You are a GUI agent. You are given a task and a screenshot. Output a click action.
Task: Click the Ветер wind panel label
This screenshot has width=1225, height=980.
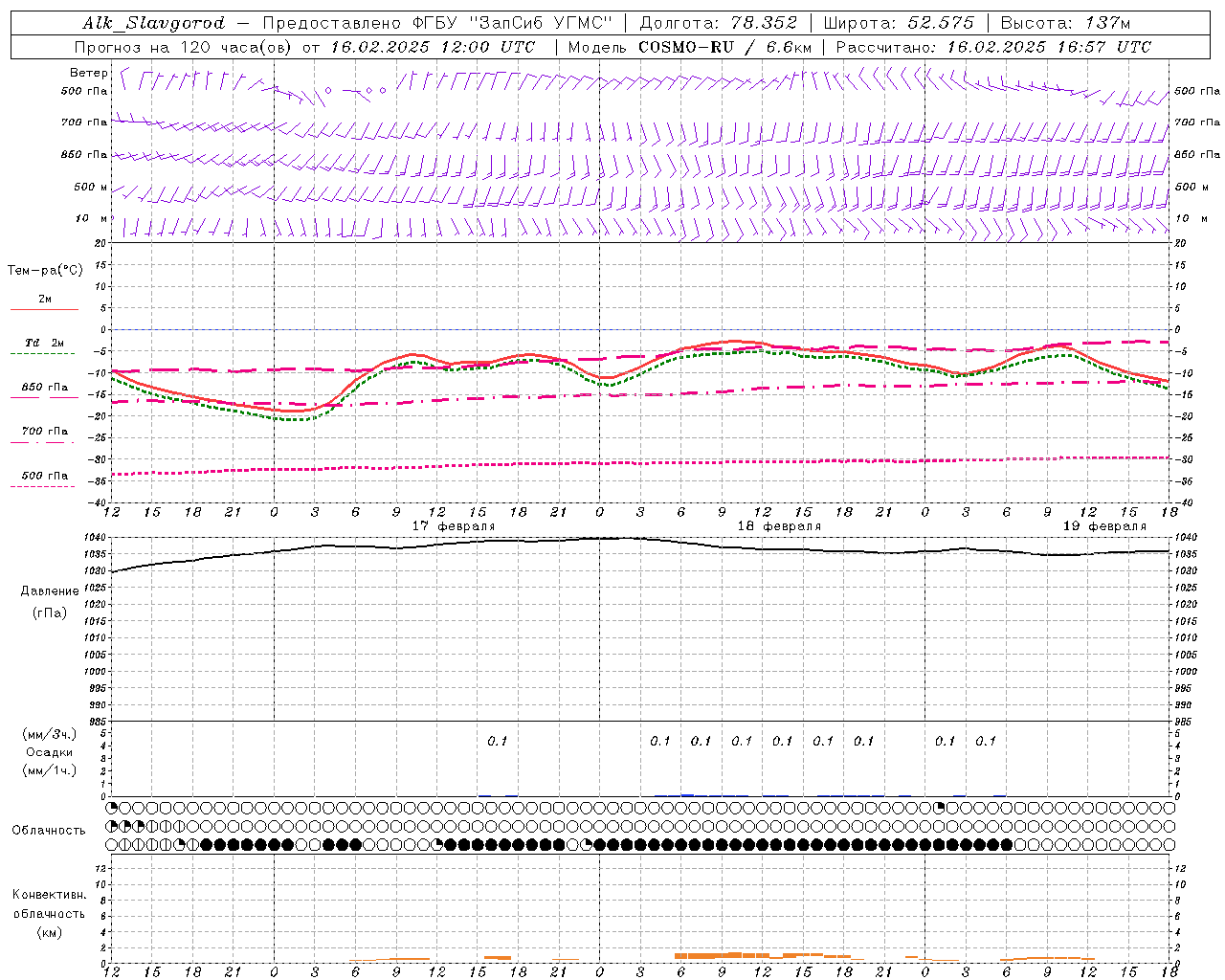(88, 73)
